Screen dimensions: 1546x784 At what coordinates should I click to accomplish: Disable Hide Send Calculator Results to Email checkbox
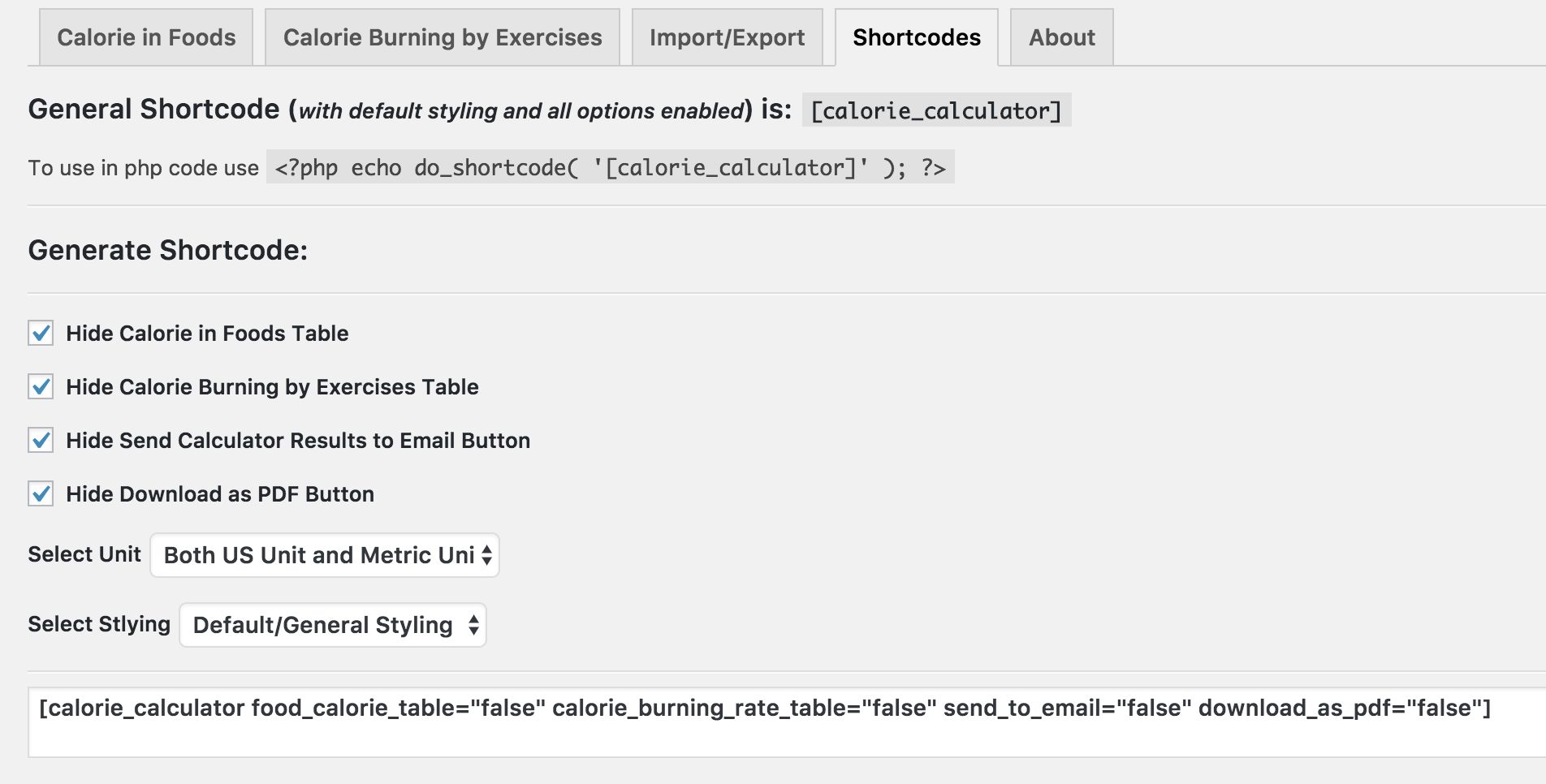[x=41, y=440]
